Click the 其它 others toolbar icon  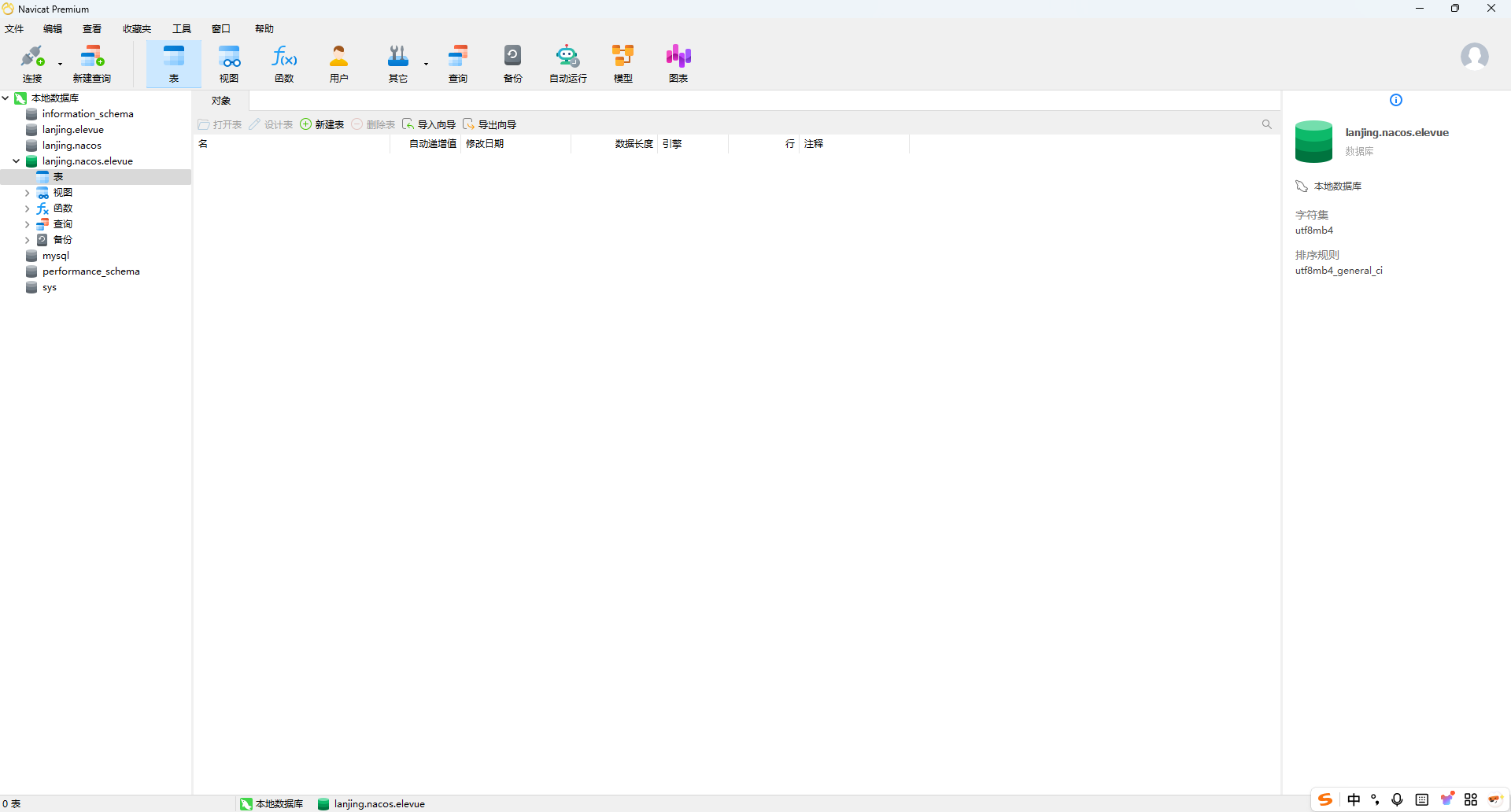tap(398, 63)
